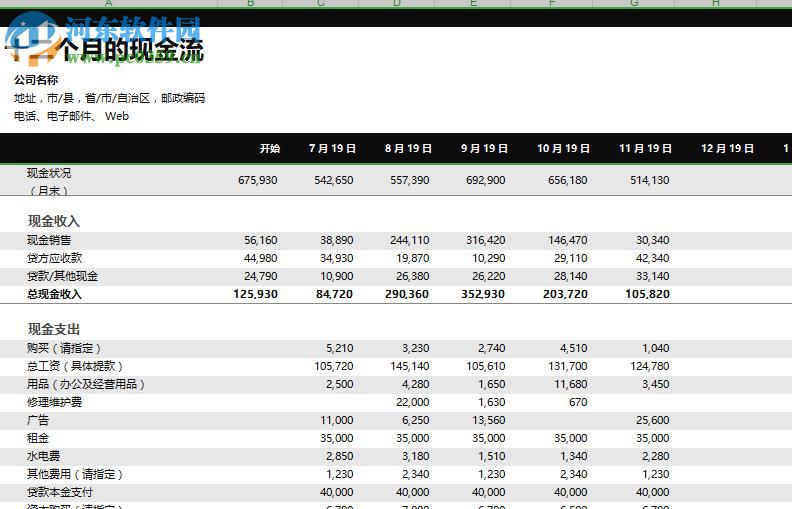The image size is (792, 509).
Task: Select wages value 145,140
Action: (x=410, y=367)
